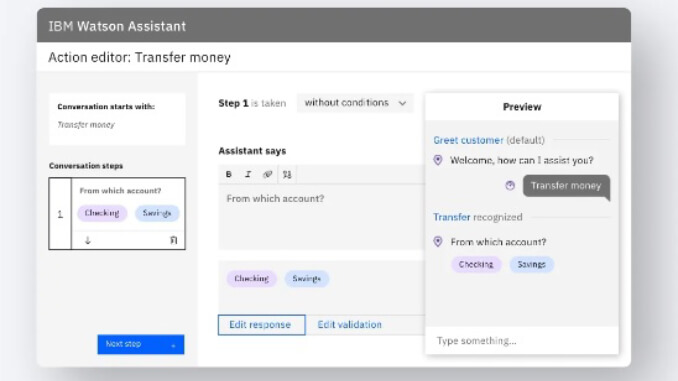The width and height of the screenshot is (678, 381).
Task: Switch to the Edit validation tab
Action: [349, 325]
